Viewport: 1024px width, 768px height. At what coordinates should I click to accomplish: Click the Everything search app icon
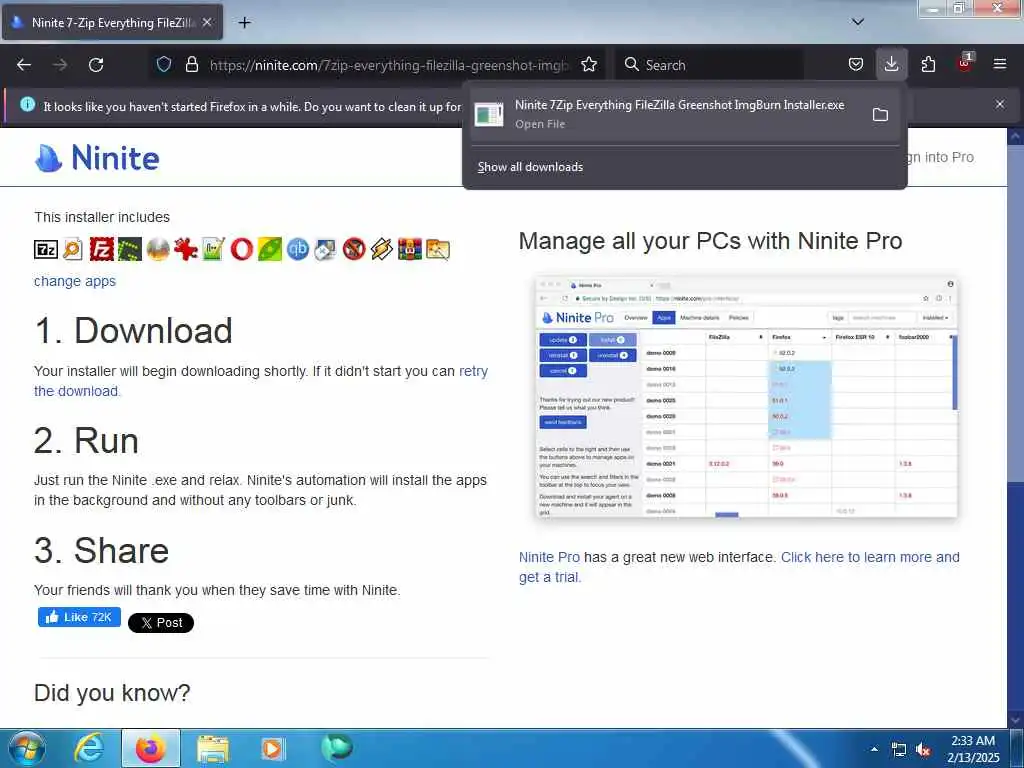(x=73, y=249)
